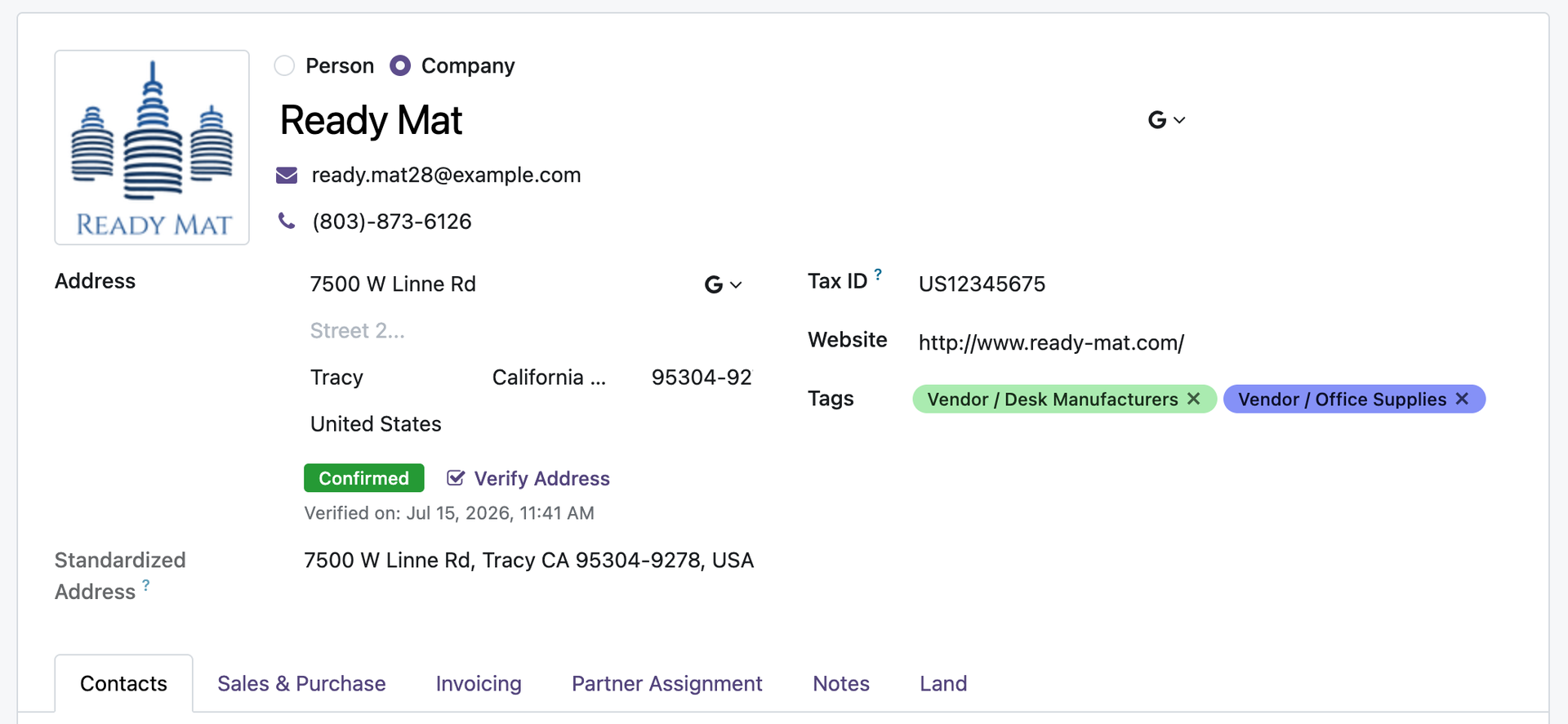Select the Person radio button
The width and height of the screenshot is (1568, 724).
point(284,65)
